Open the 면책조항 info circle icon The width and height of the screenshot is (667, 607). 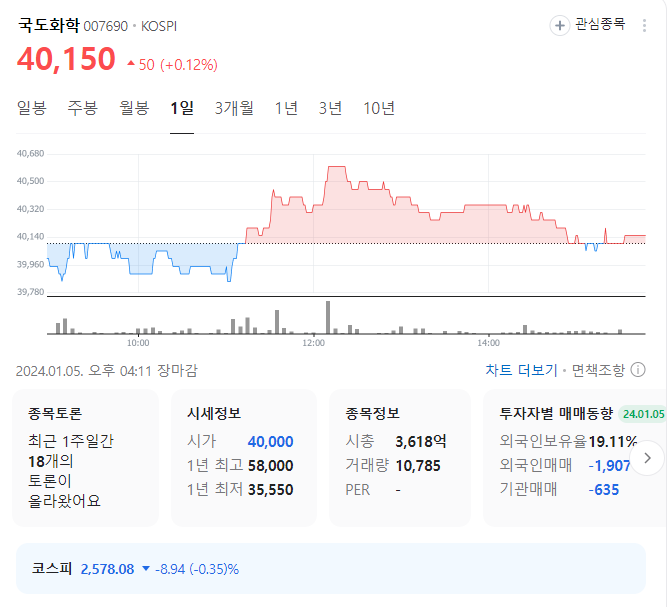point(638,370)
